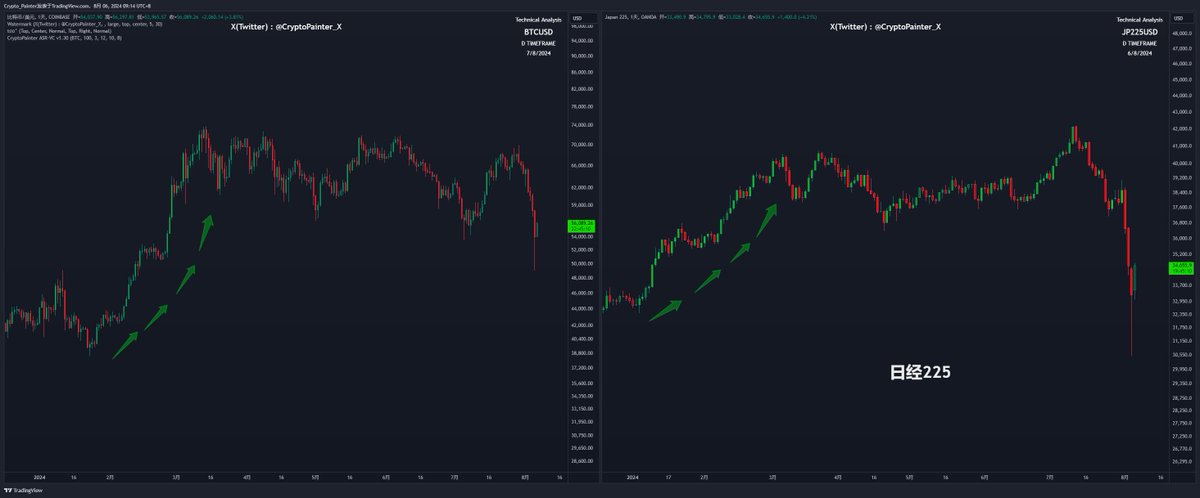Image resolution: width=1200 pixels, height=498 pixels.
Task: Click 62,000.00 on the BTCUSD price axis
Action: (582, 187)
